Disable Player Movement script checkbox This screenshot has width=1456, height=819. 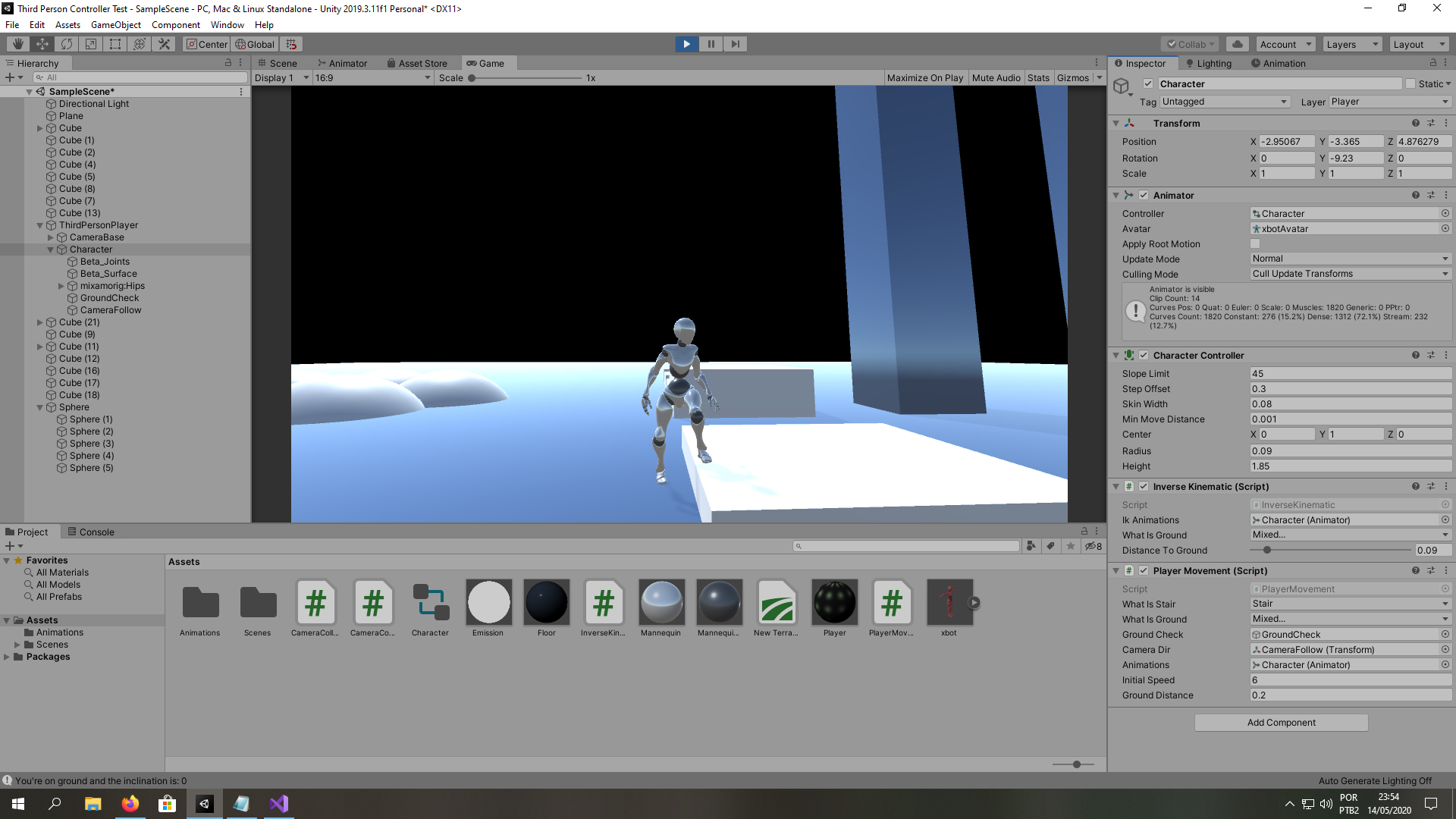[x=1144, y=570]
